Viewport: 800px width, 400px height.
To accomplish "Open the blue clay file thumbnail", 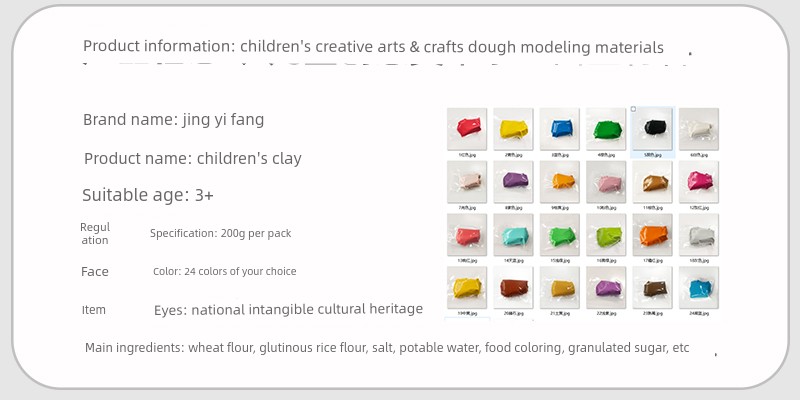I will click(560, 129).
